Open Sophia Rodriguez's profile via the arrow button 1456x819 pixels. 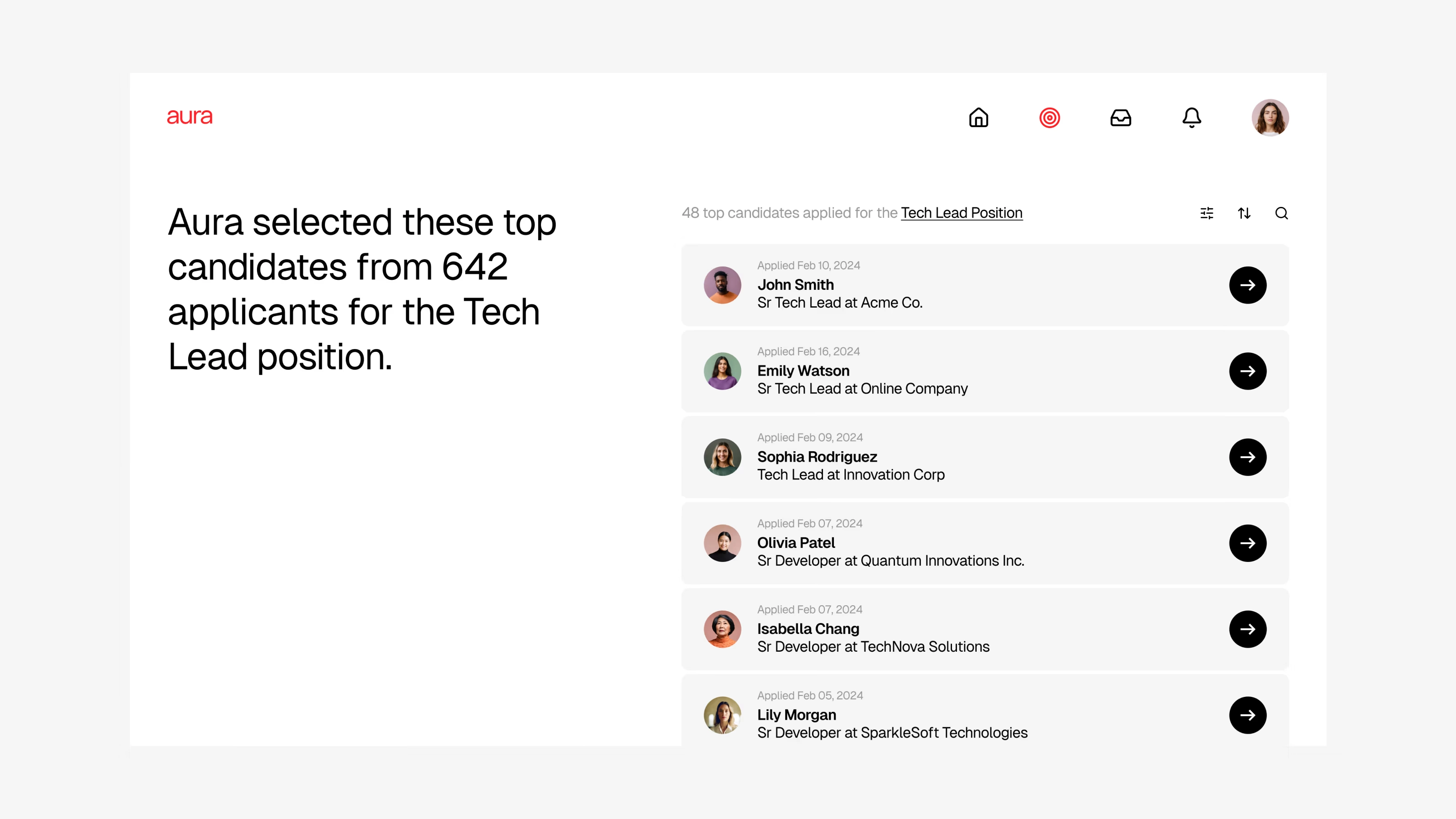(1248, 457)
